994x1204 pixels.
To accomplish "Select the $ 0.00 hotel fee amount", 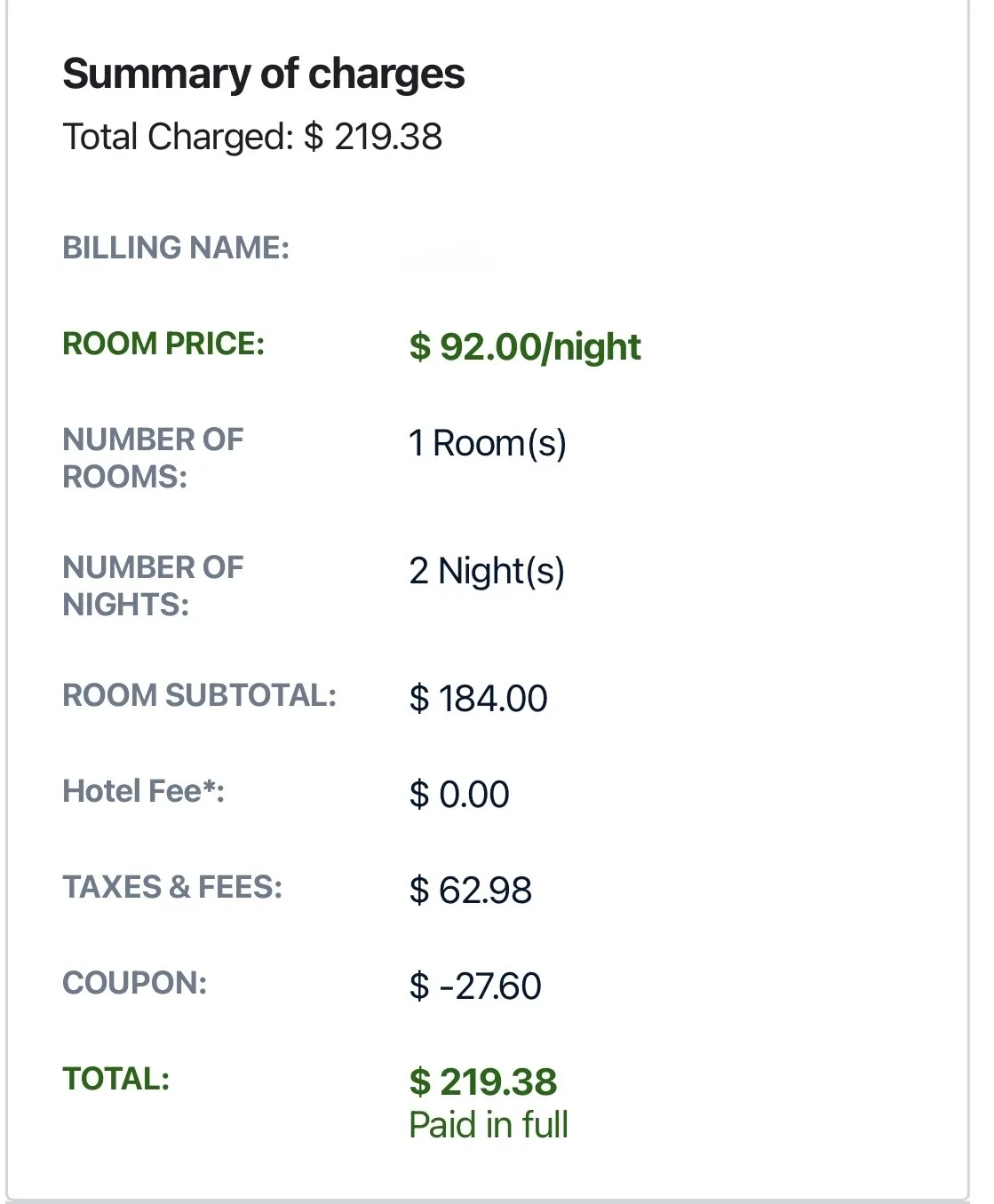I will click(459, 795).
